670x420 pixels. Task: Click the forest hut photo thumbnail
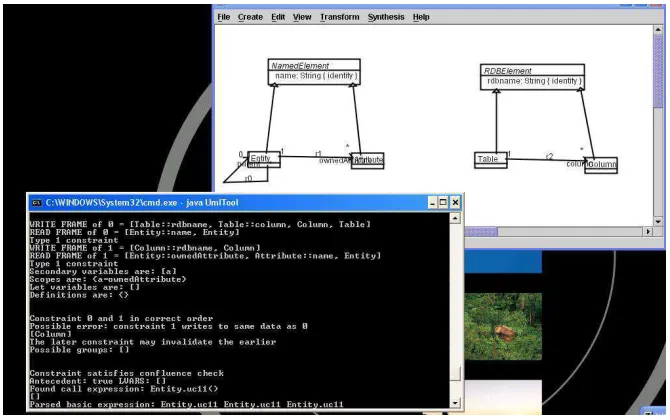tap(503, 326)
